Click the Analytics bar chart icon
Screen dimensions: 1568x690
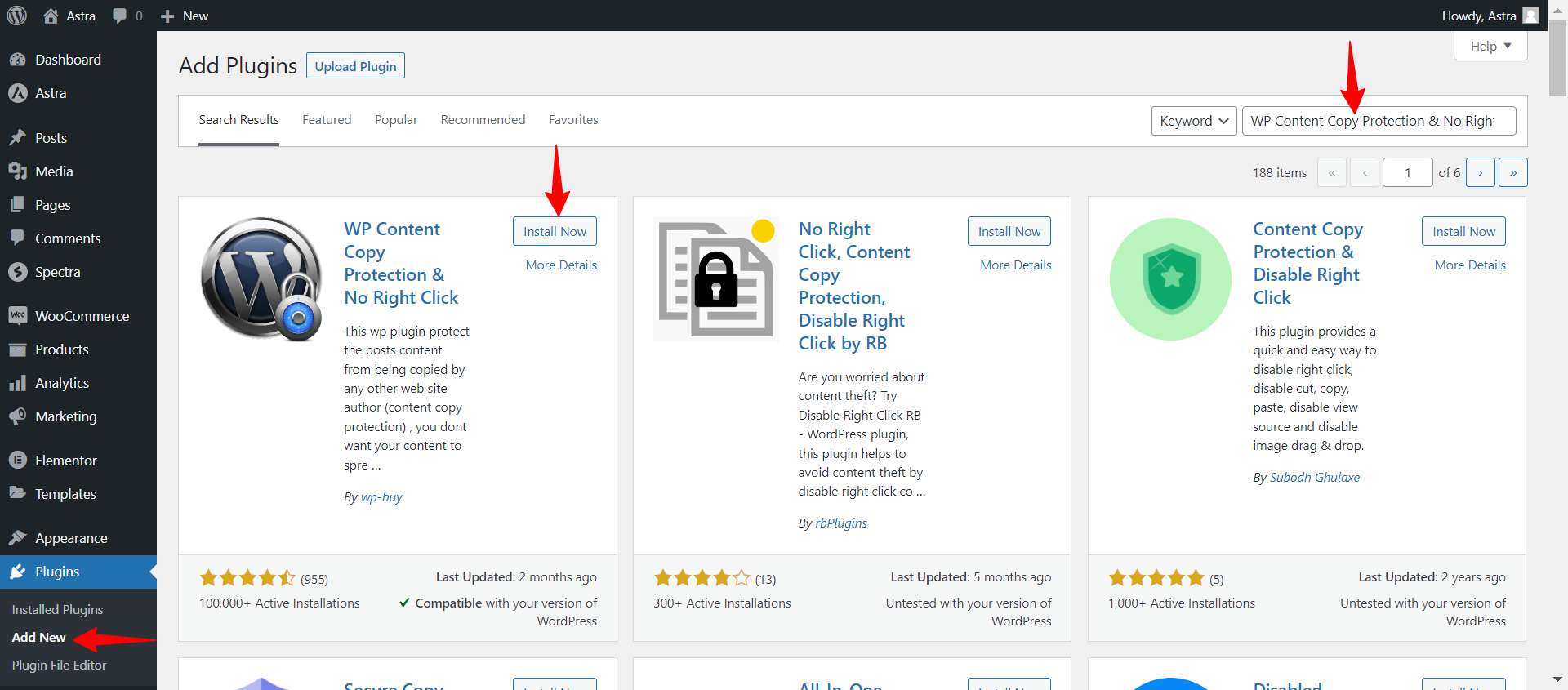pos(18,383)
